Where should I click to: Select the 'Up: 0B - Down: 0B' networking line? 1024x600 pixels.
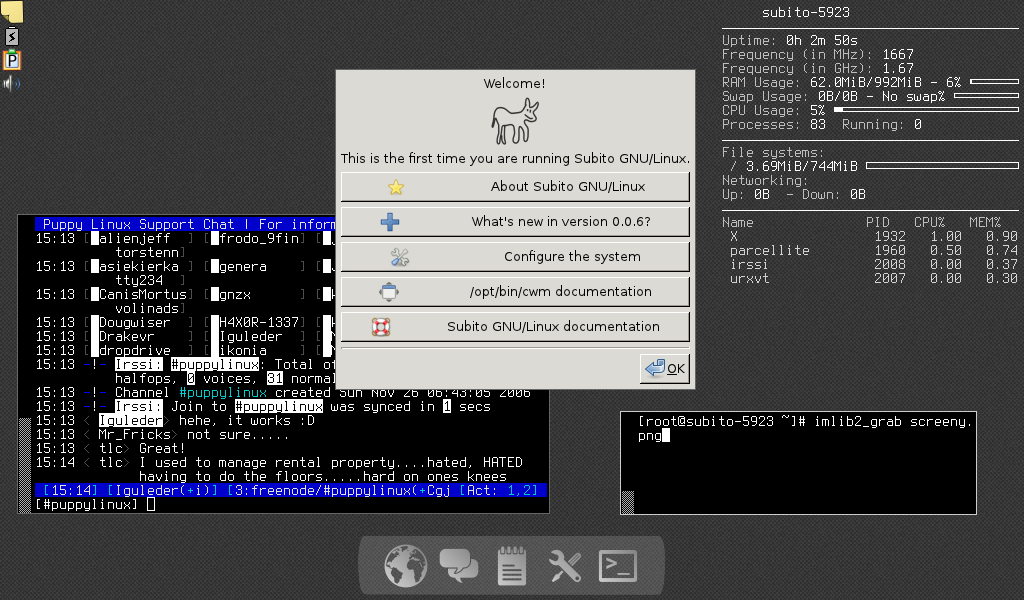click(x=793, y=195)
